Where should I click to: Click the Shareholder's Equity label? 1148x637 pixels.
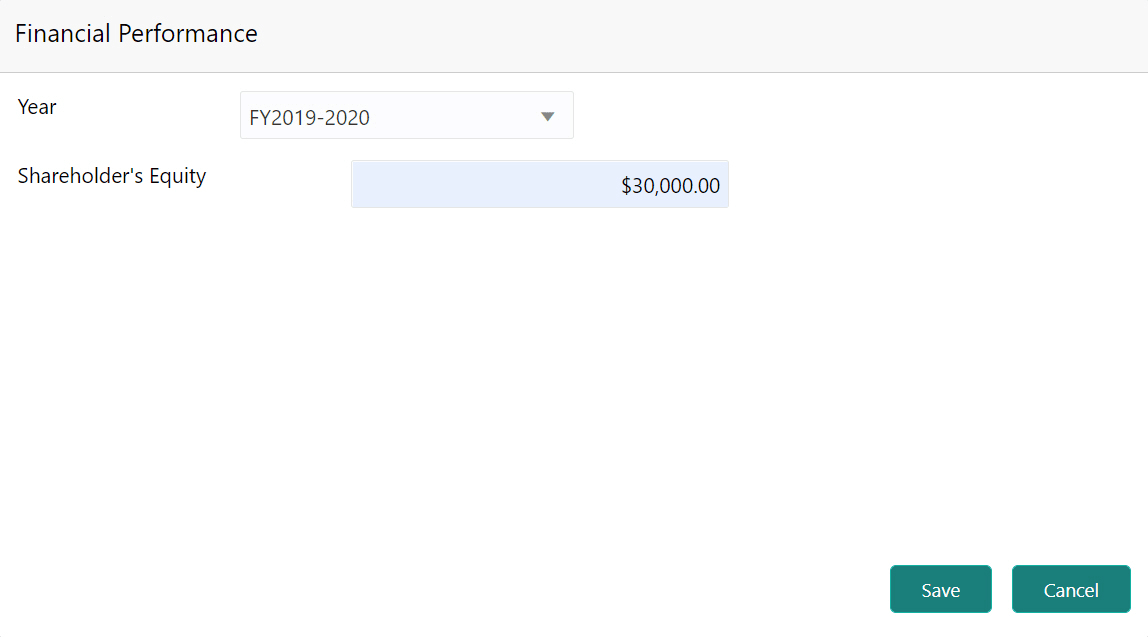(x=112, y=176)
